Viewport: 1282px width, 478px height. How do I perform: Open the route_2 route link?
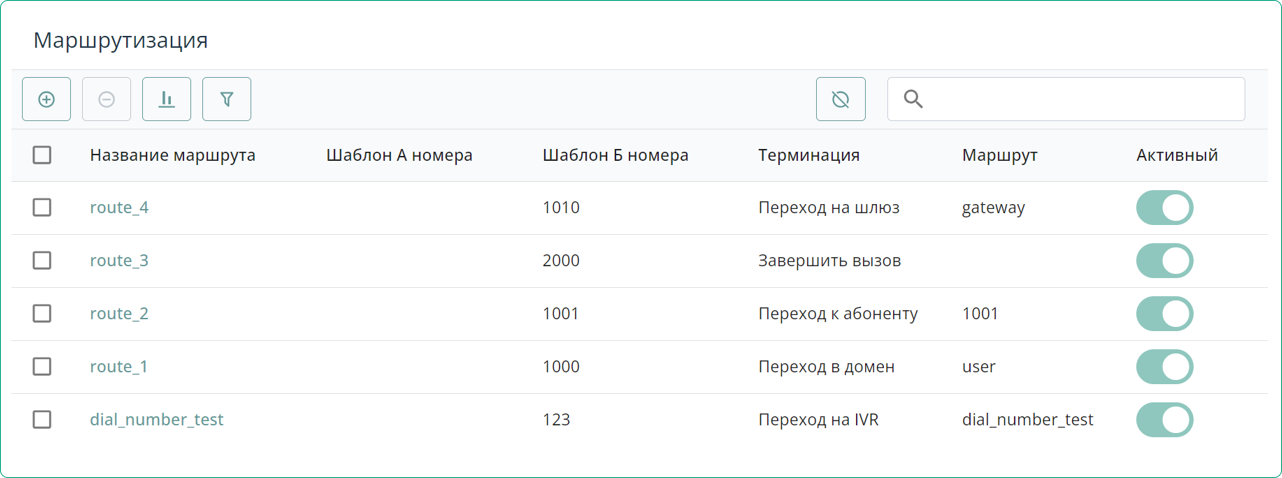point(119,314)
